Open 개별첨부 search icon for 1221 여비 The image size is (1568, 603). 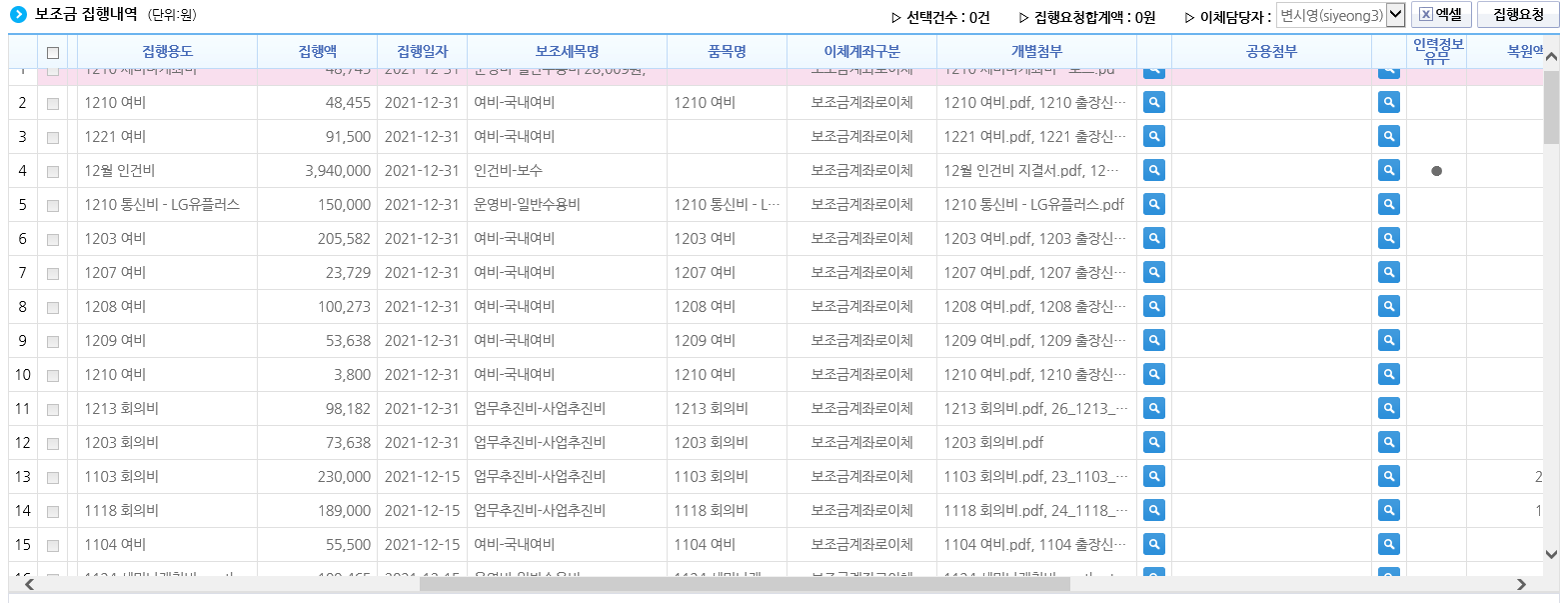[1154, 136]
